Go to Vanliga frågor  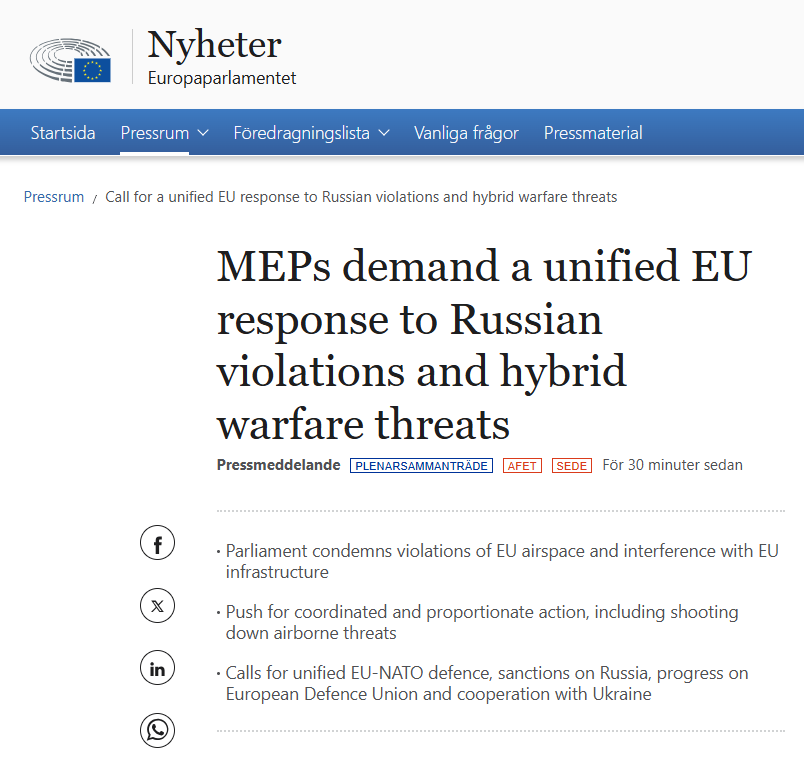click(466, 133)
